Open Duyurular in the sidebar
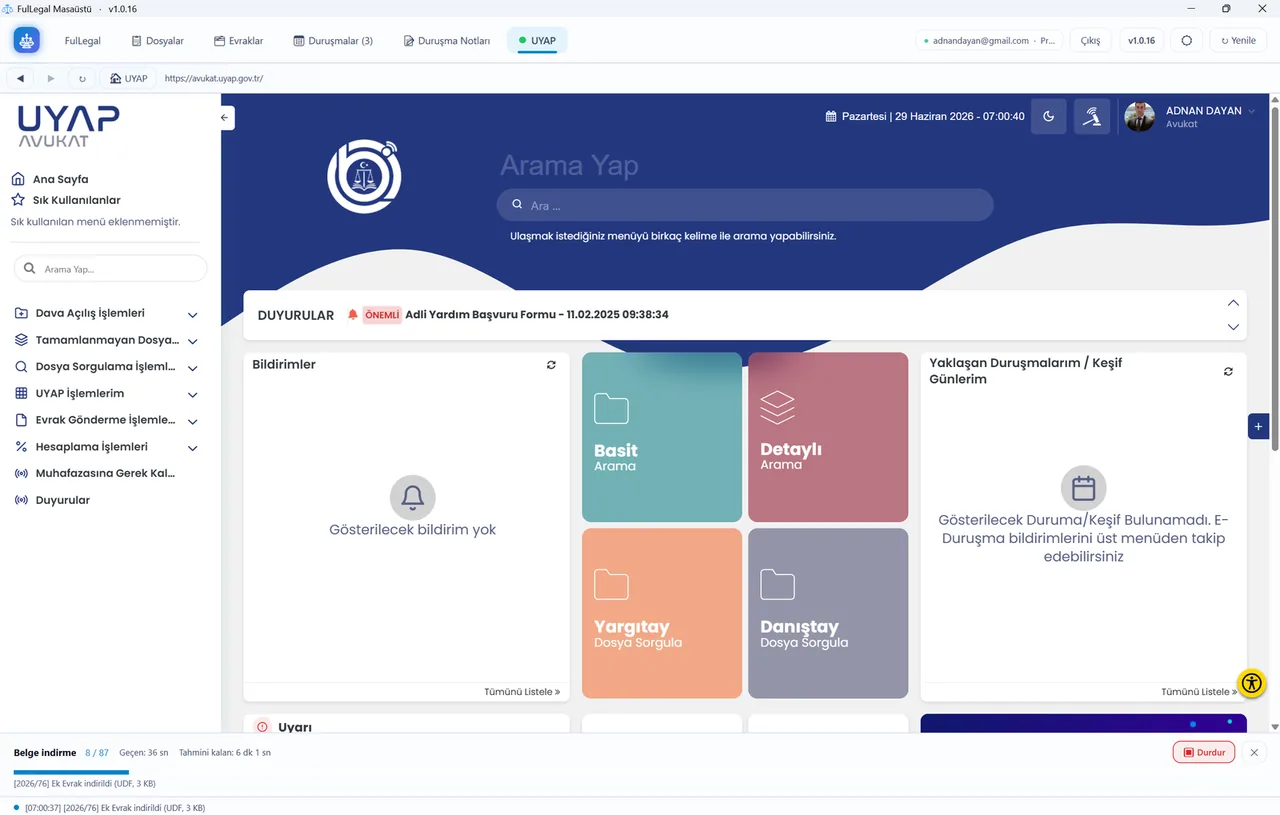Screen dimensions: 1280x815 pos(52,500)
